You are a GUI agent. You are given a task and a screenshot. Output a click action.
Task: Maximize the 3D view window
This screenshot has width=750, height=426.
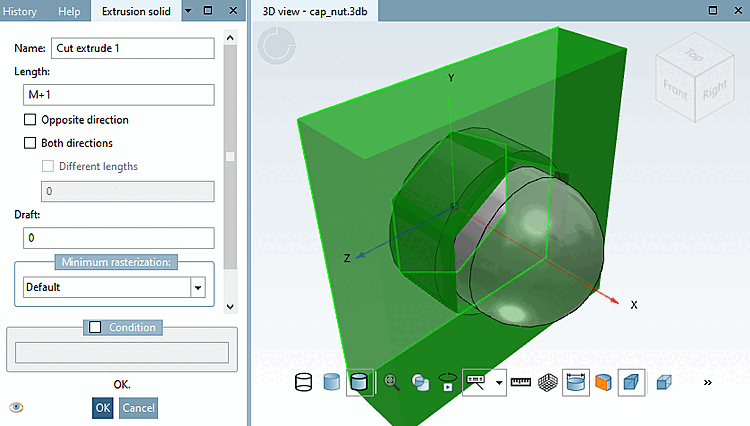tap(713, 11)
